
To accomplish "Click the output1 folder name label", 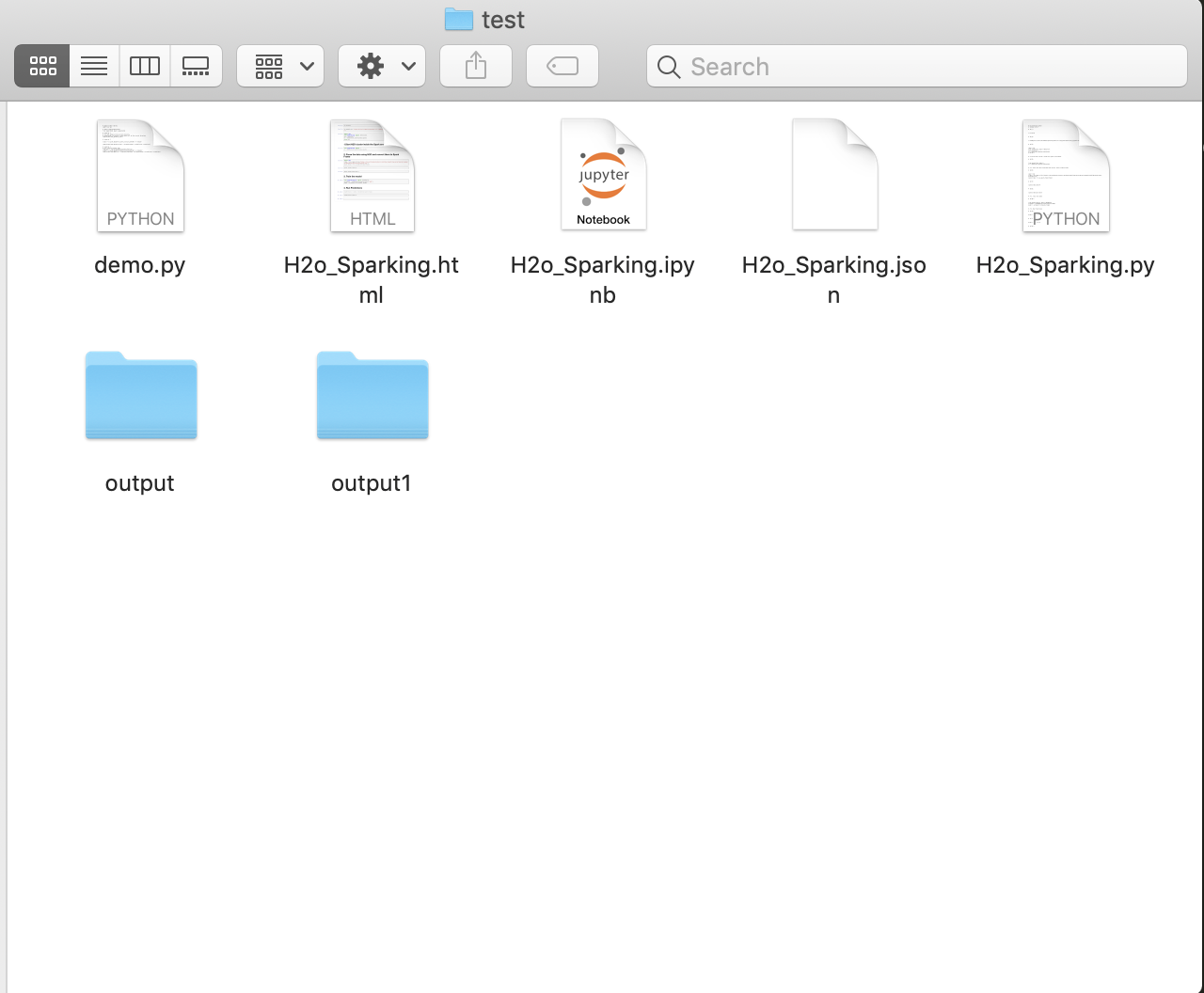I will point(372,483).
